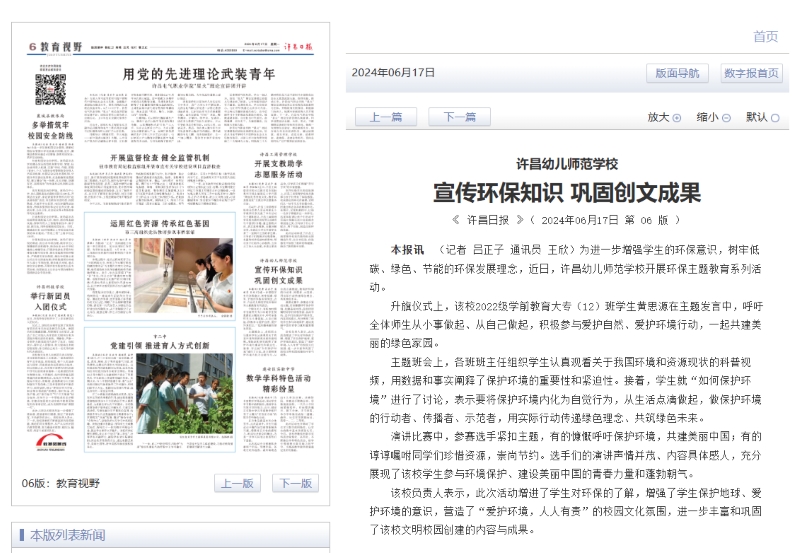The height and width of the screenshot is (553, 800).
Task: Open article 开展监督检查 健全监管机制
Action: (160, 159)
